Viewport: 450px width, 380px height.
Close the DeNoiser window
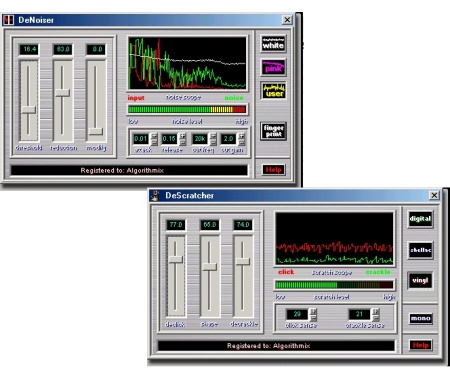pos(287,20)
